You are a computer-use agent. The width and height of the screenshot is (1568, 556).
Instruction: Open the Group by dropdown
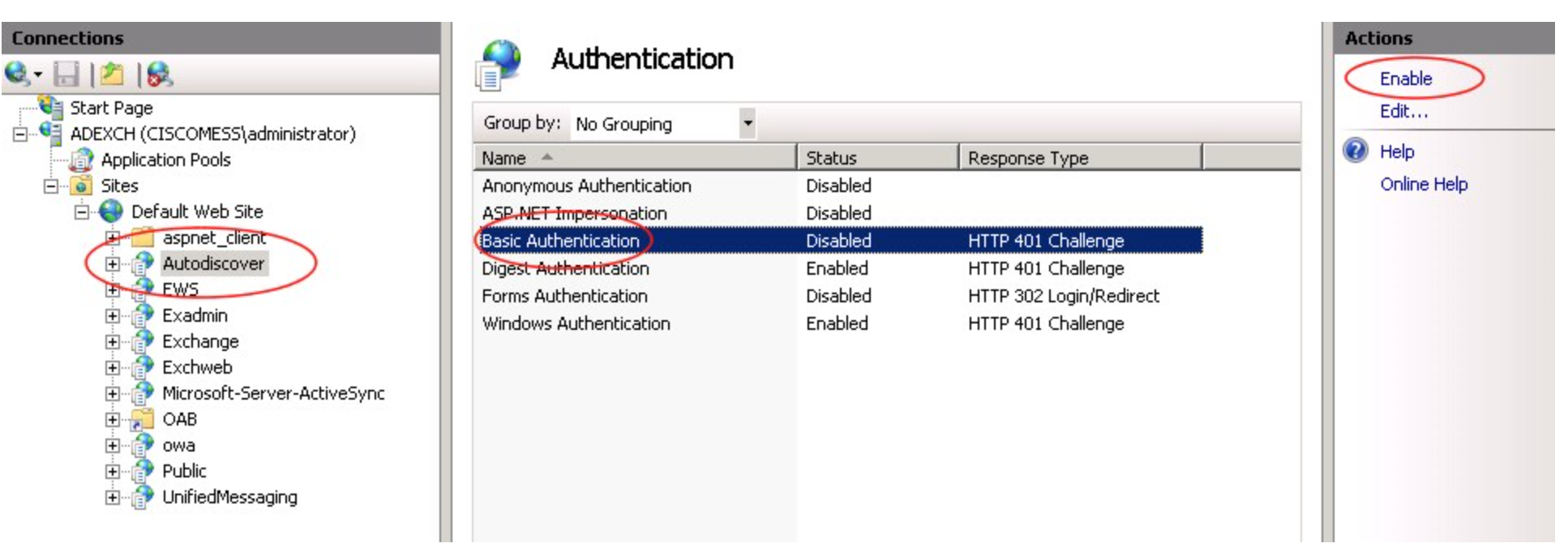click(x=748, y=123)
